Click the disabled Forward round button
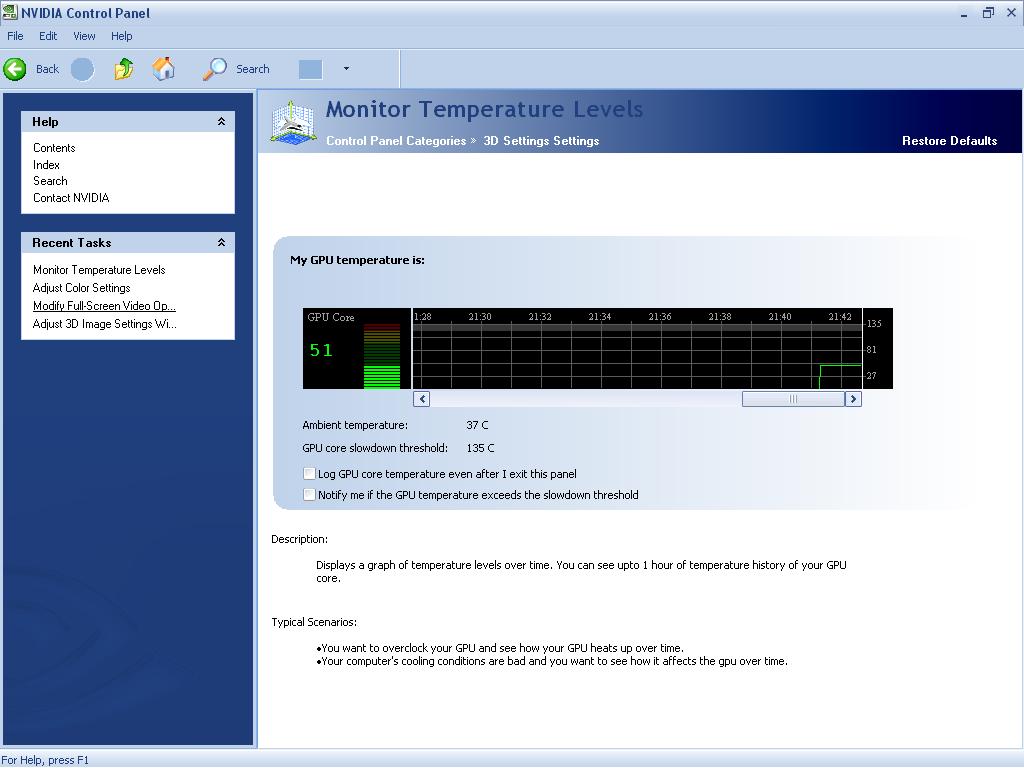 pos(82,69)
